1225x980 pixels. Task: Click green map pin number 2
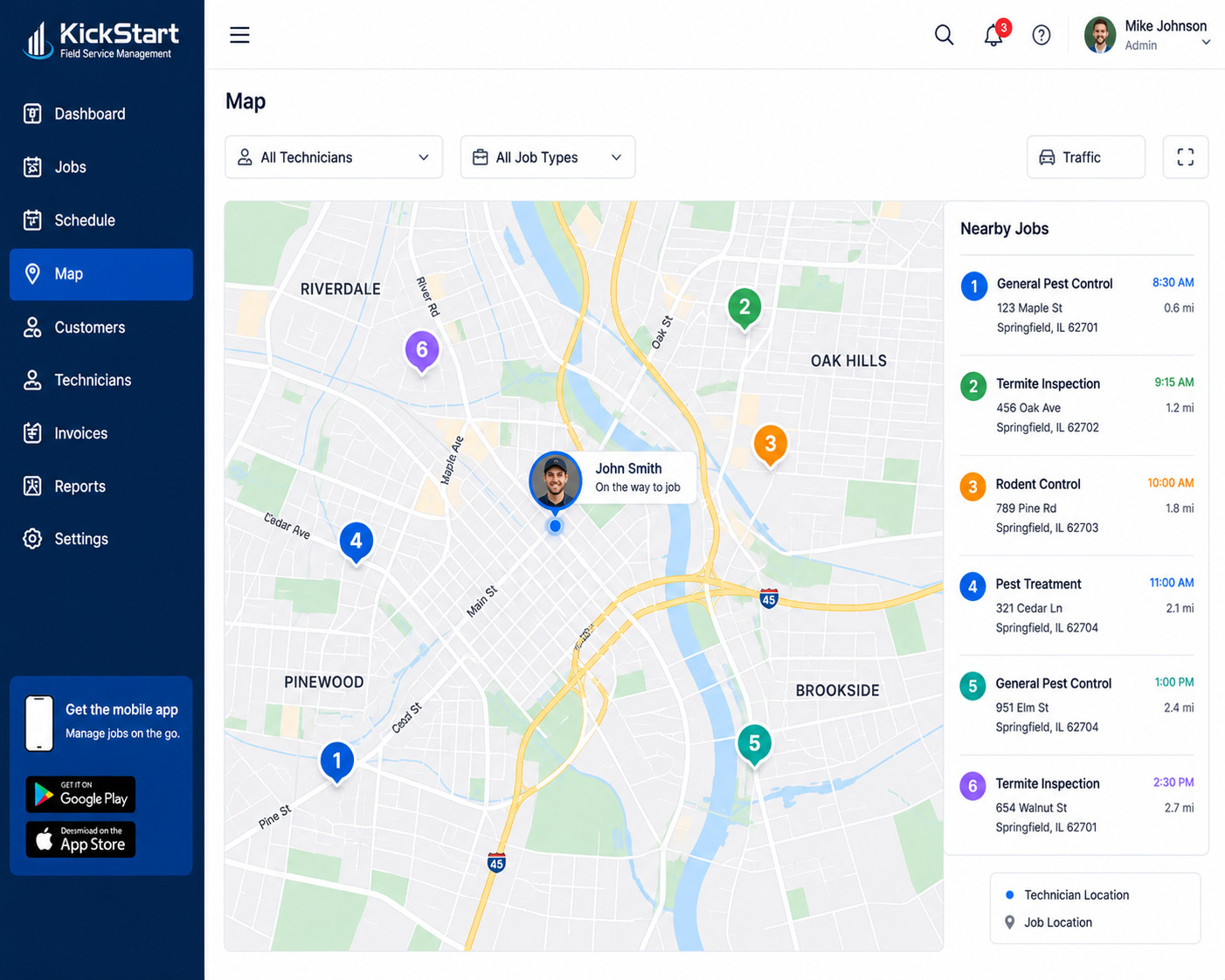(x=744, y=308)
